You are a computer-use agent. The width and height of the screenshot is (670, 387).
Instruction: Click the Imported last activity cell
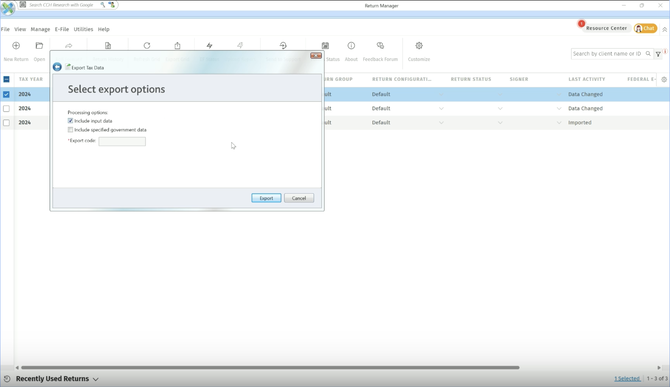[580, 123]
